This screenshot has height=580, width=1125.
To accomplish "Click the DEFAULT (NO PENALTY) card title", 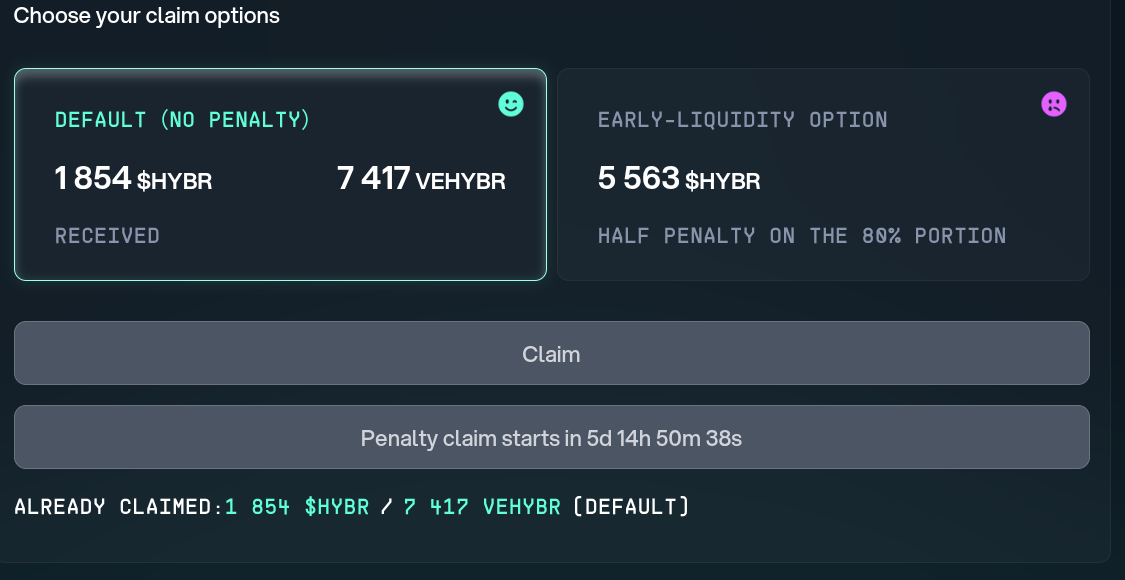I will coord(183,120).
